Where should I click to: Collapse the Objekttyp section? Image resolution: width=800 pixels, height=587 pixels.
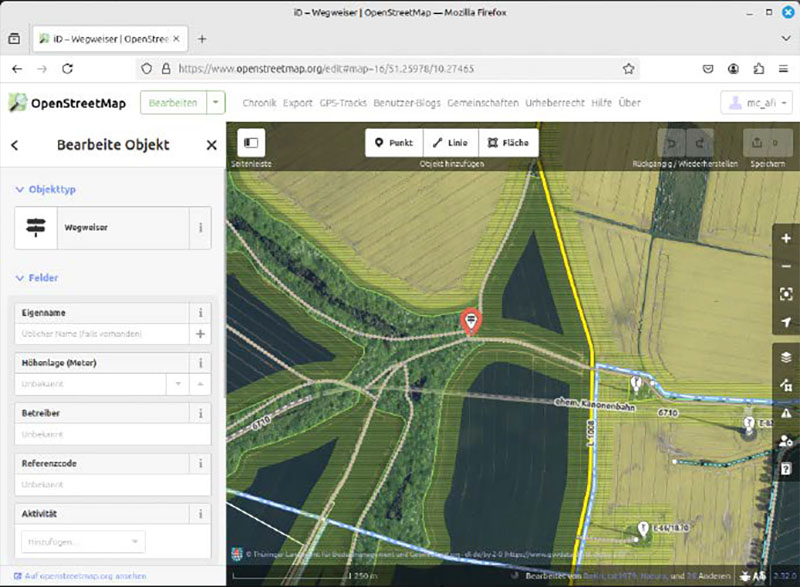pos(20,188)
